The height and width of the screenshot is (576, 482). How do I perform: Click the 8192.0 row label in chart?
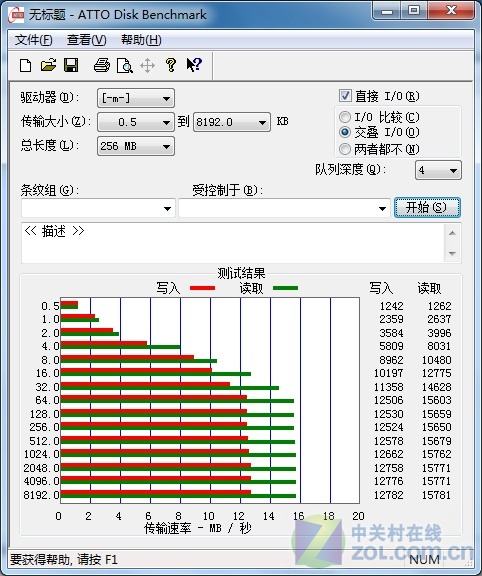(41, 495)
